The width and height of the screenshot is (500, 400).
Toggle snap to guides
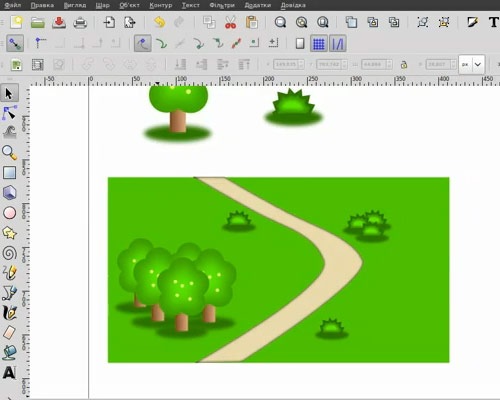click(338, 43)
